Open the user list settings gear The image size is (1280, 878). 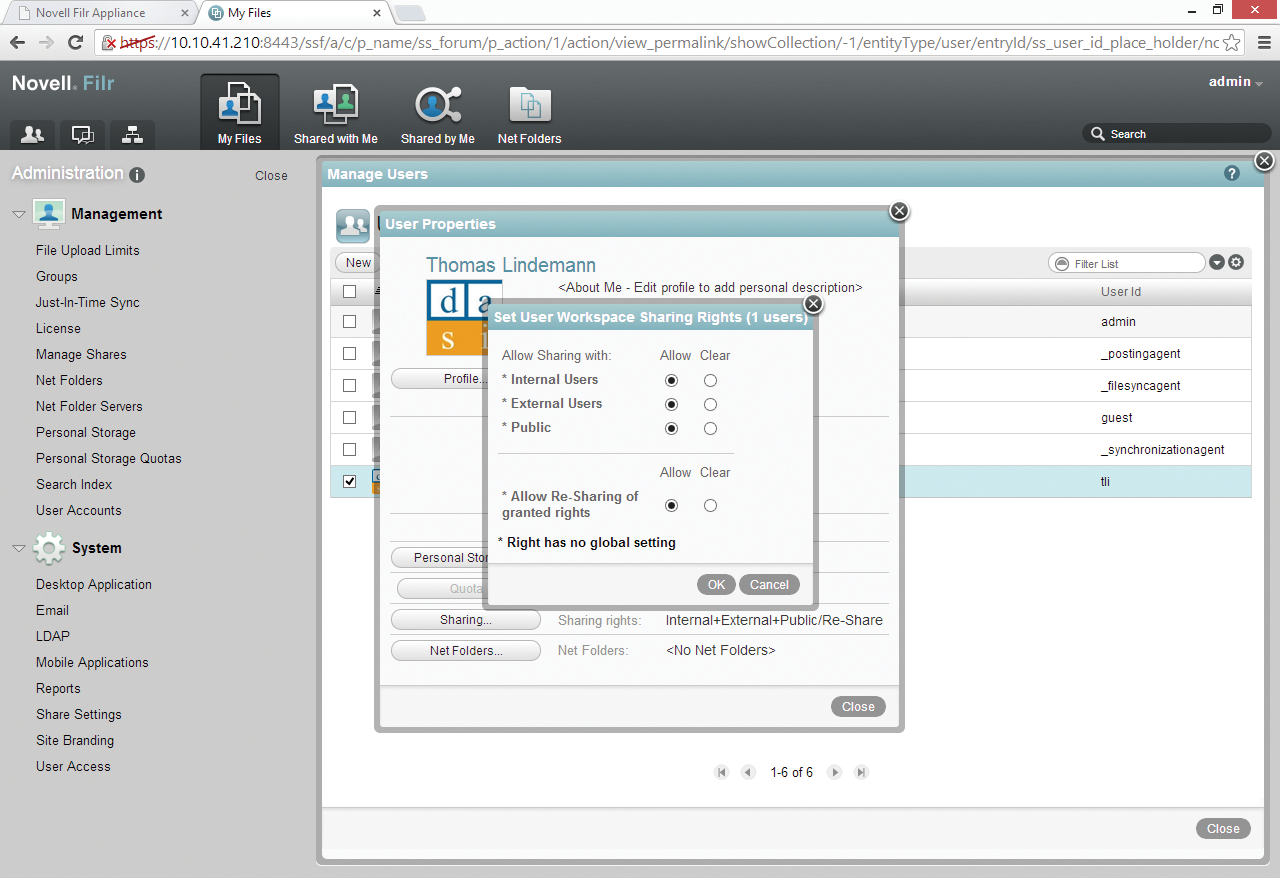1236,263
